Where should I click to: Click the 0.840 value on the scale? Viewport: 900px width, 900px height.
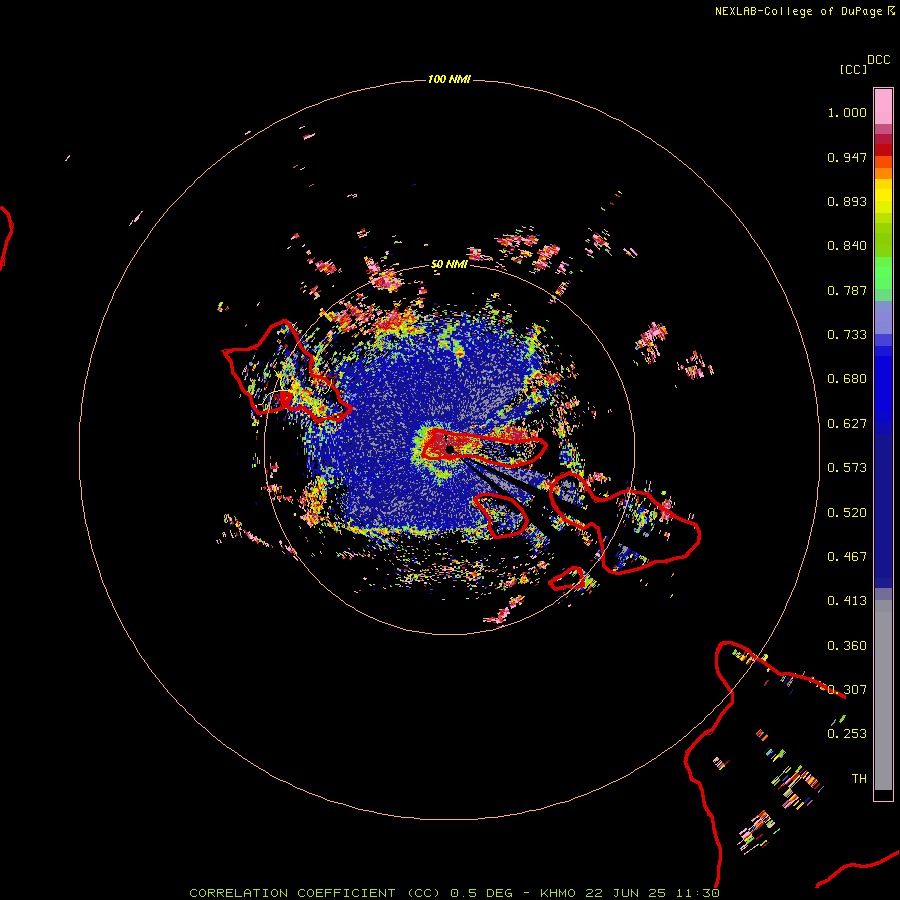pos(847,246)
